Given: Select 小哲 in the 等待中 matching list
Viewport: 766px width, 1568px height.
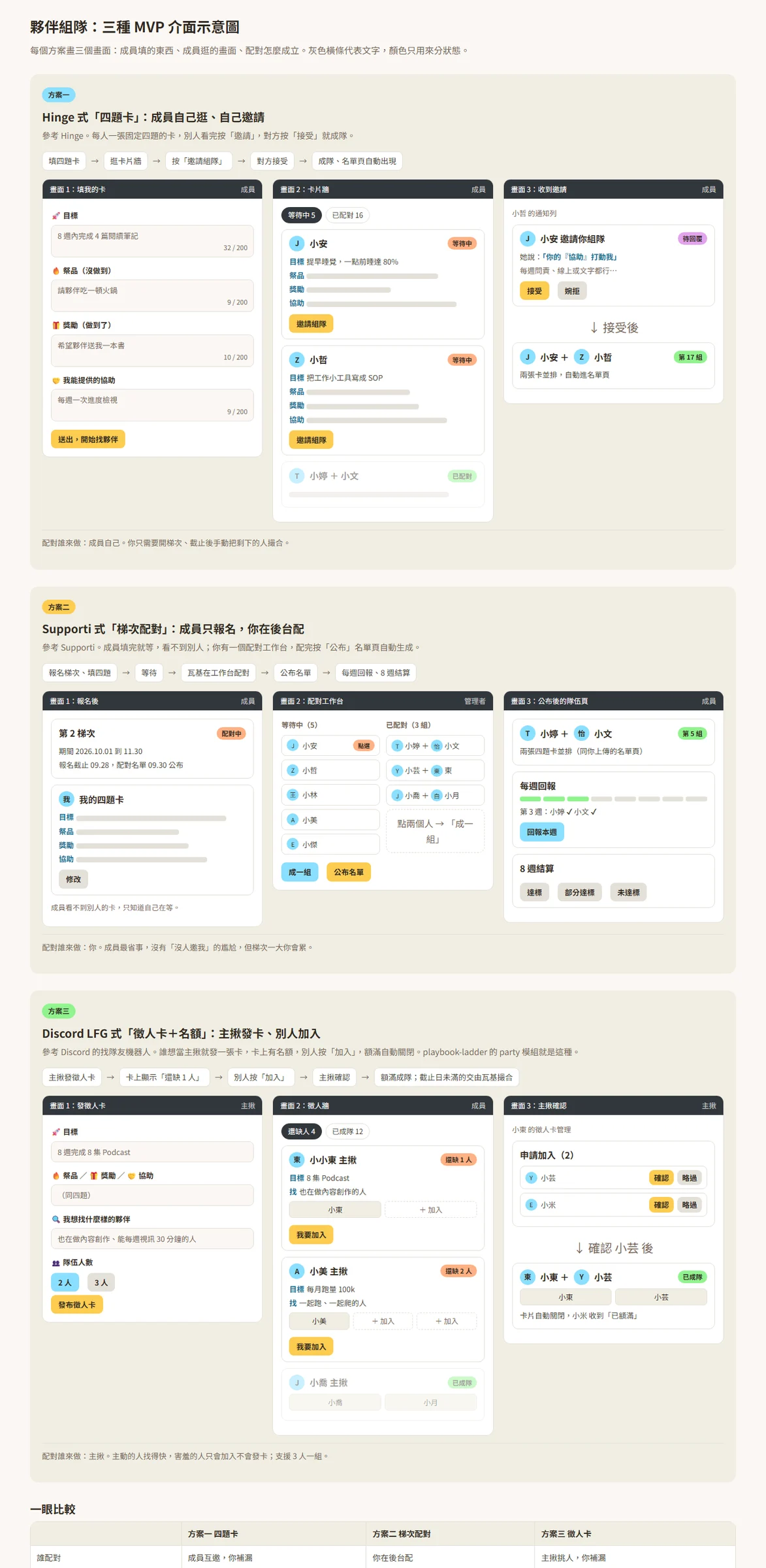Looking at the screenshot, I should pos(330,770).
